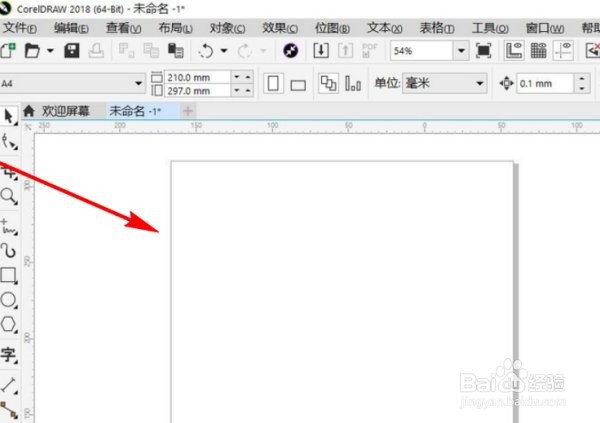Click the All pages layout icon

tap(328, 83)
